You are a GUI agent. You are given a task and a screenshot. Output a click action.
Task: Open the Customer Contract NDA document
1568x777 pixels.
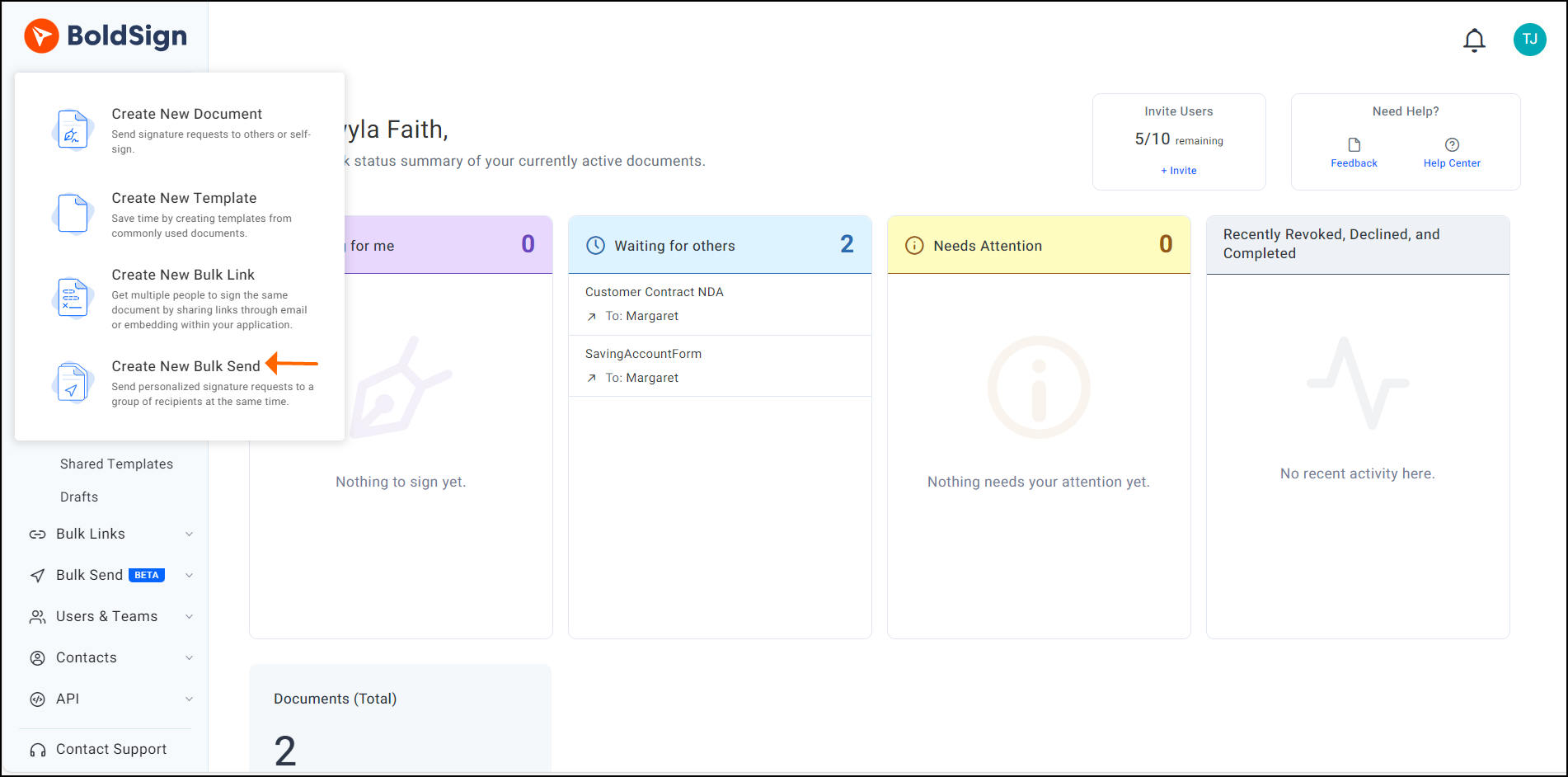654,291
